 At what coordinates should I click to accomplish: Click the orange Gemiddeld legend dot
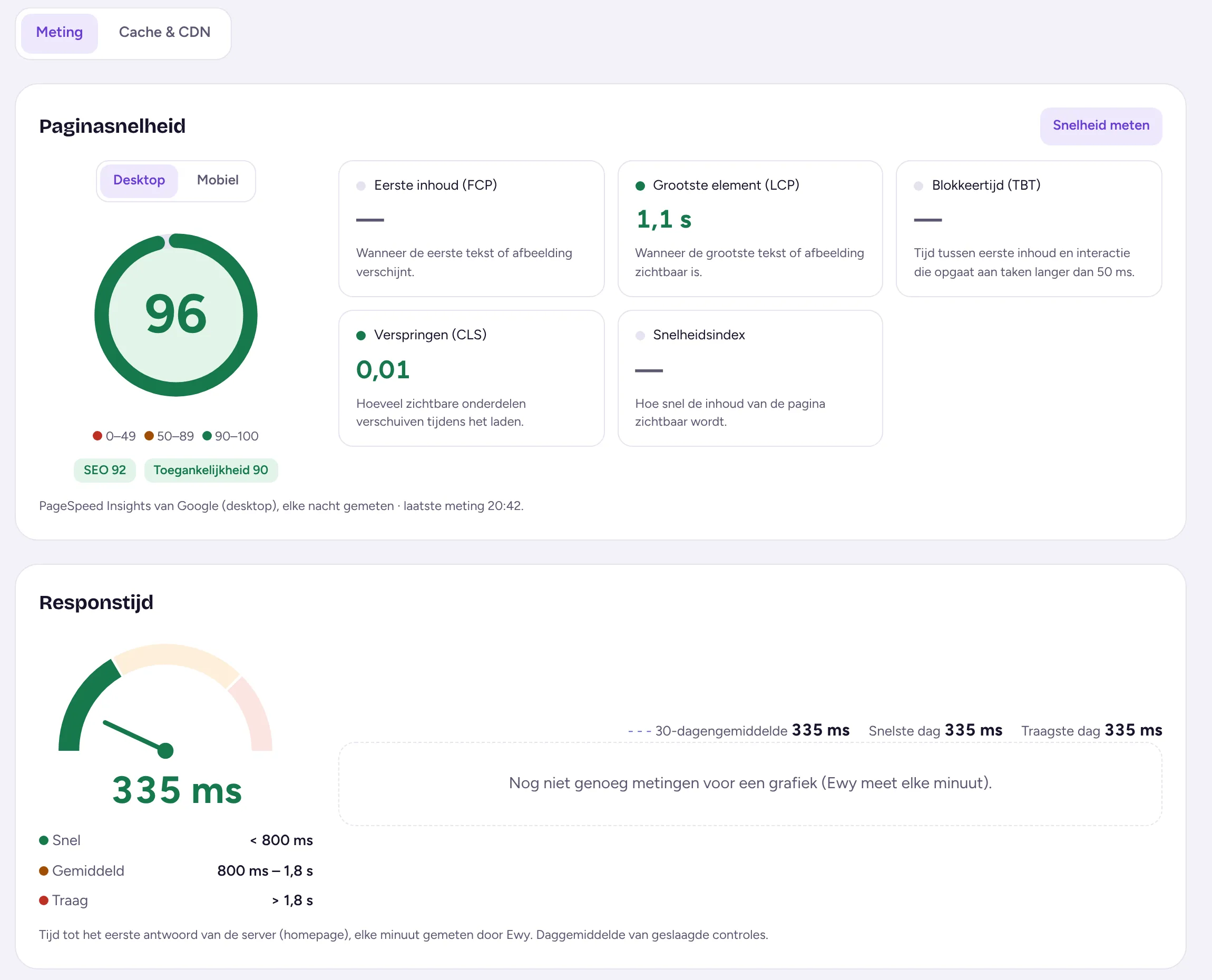43,870
